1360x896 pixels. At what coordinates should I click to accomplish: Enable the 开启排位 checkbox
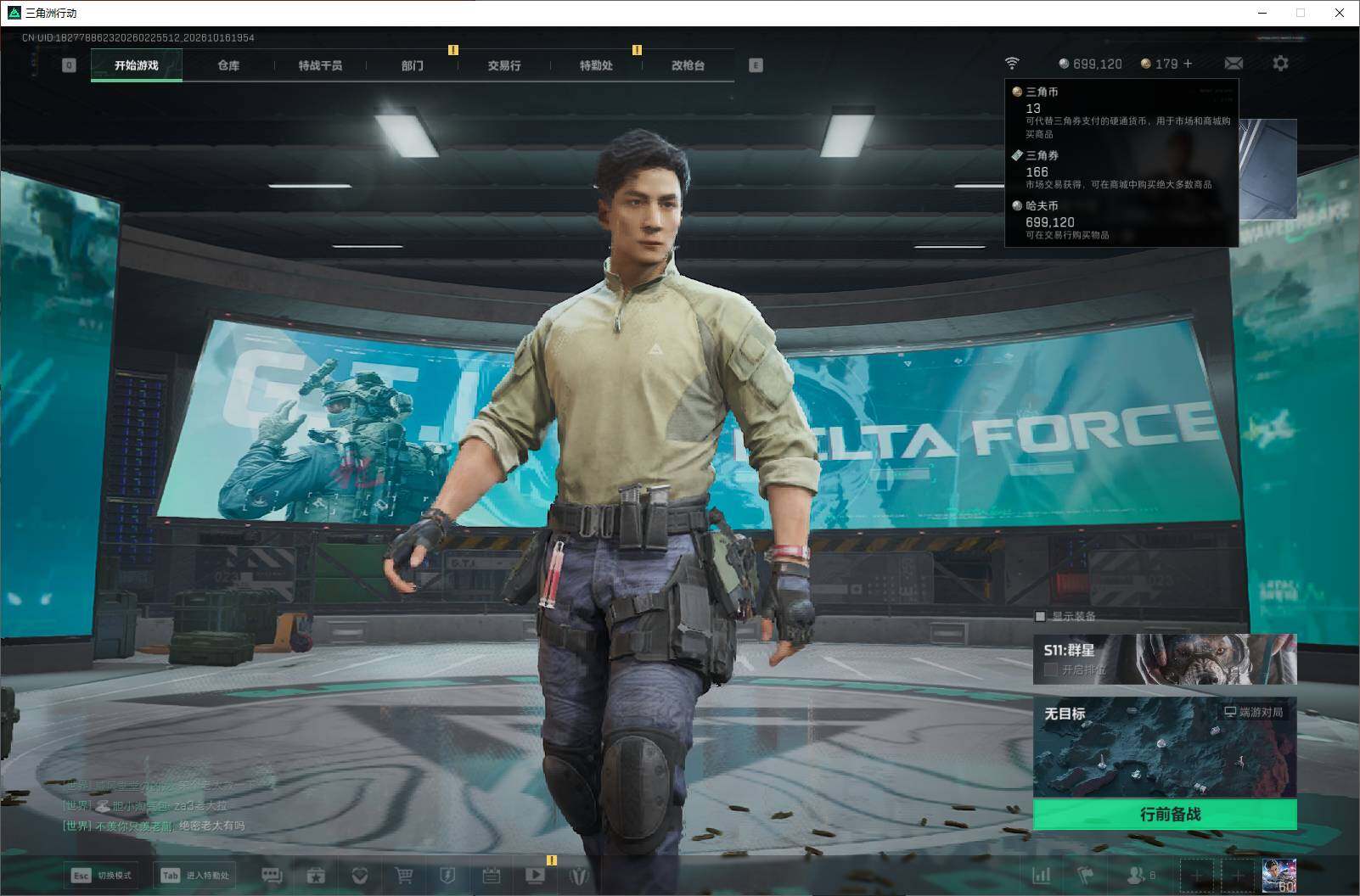(x=1050, y=669)
